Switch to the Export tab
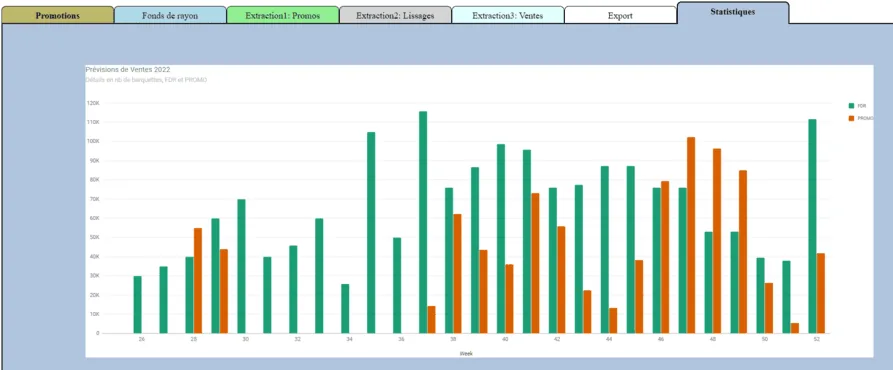This screenshot has height=370, width=893. tap(620, 15)
